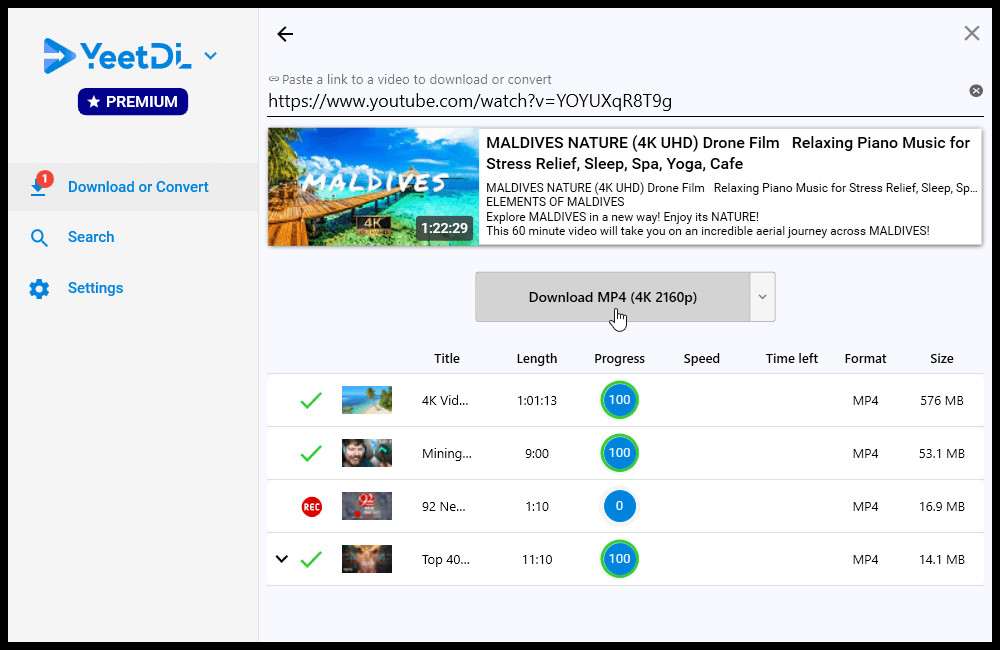Click the 14.1 MB size value
Screen dimensions: 1000x650
pyautogui.click(x=941, y=559)
